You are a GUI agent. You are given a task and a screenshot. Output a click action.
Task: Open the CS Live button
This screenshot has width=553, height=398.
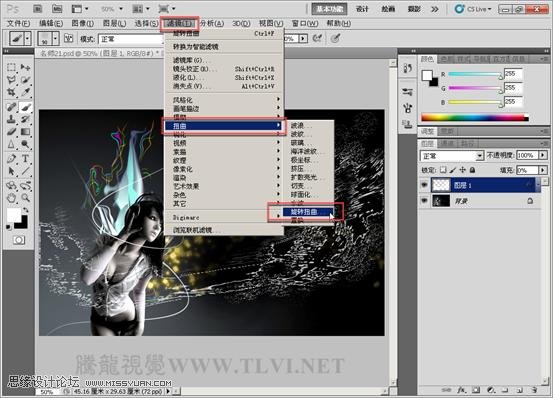[473, 9]
